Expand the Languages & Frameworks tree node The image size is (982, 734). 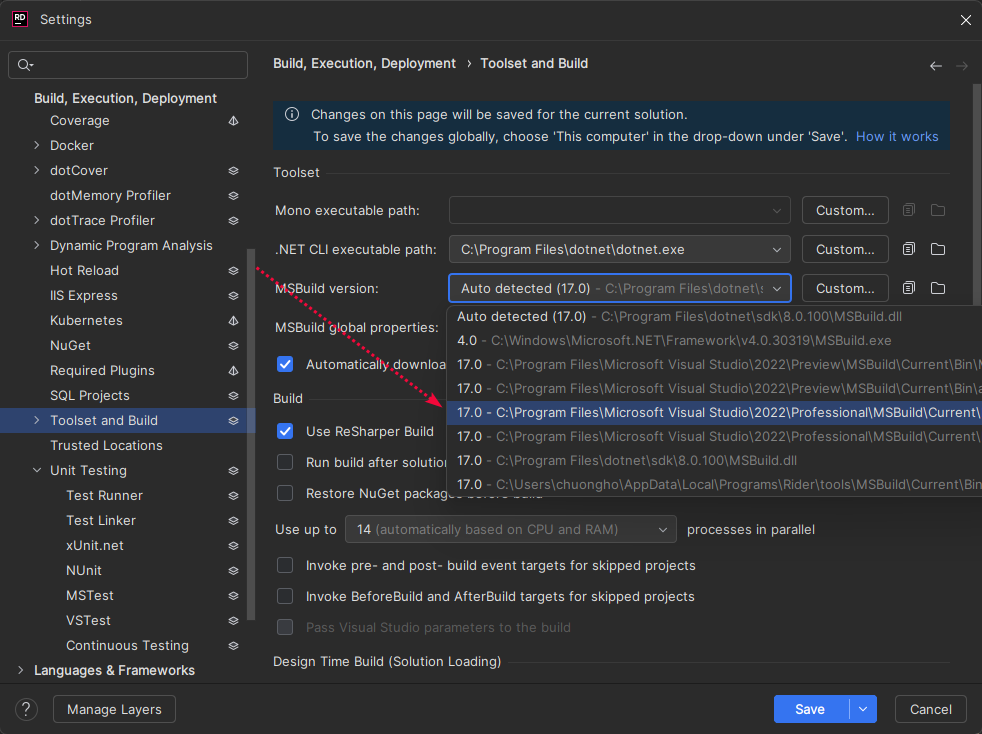[x=20, y=671]
